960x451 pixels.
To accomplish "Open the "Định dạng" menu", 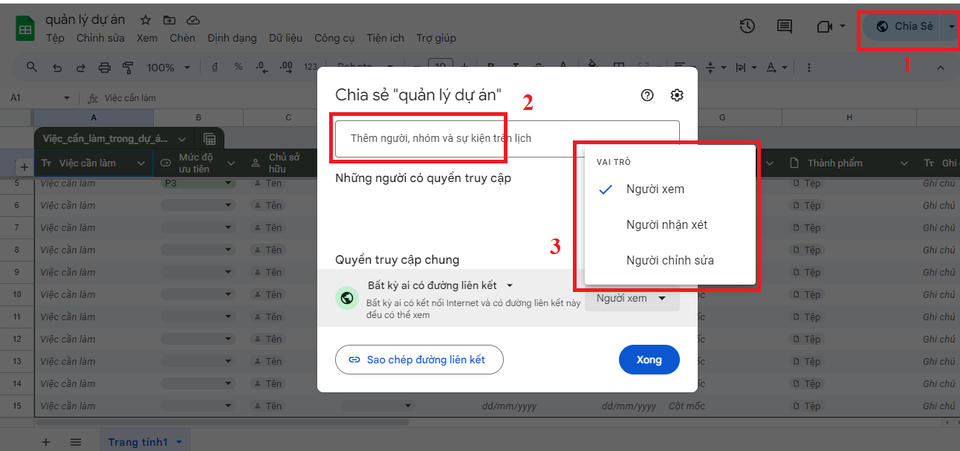I will [x=232, y=38].
